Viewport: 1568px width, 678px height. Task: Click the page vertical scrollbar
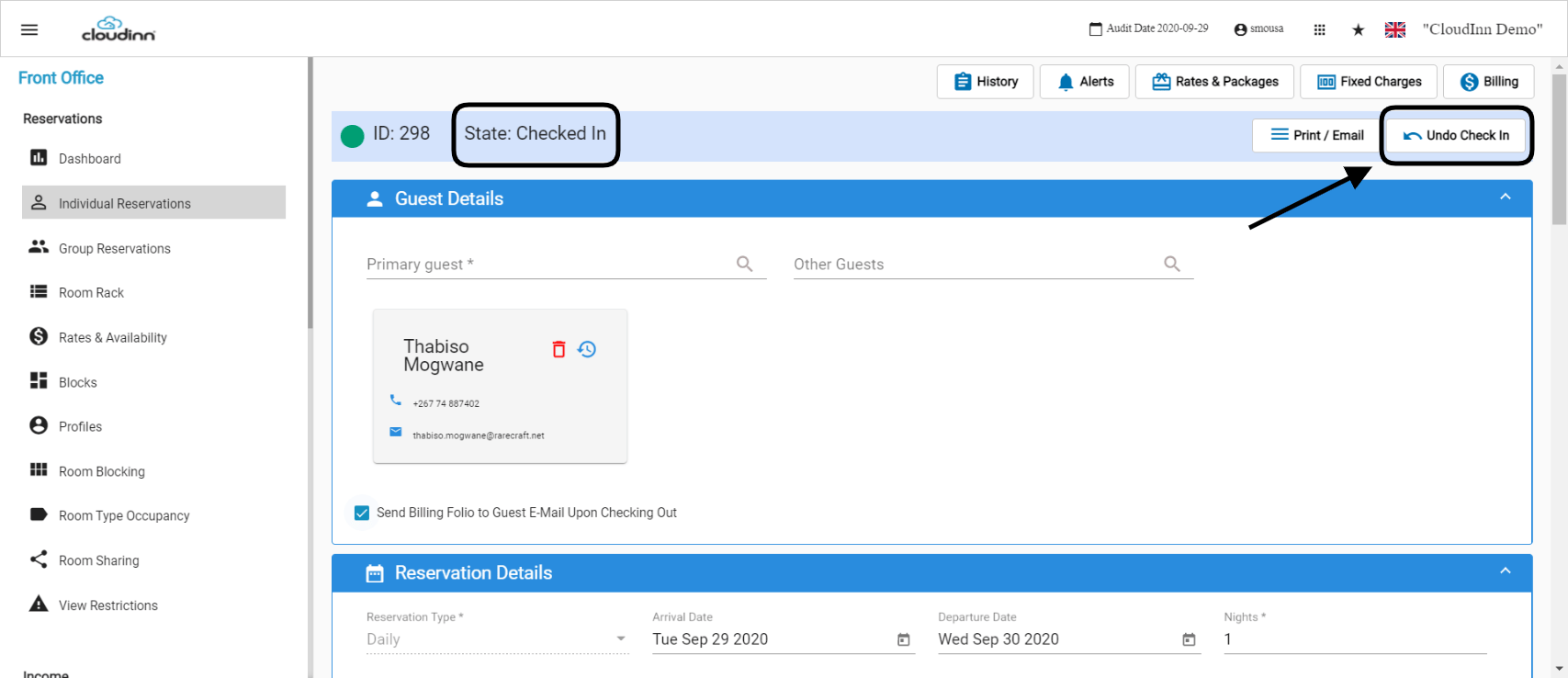click(x=1559, y=150)
